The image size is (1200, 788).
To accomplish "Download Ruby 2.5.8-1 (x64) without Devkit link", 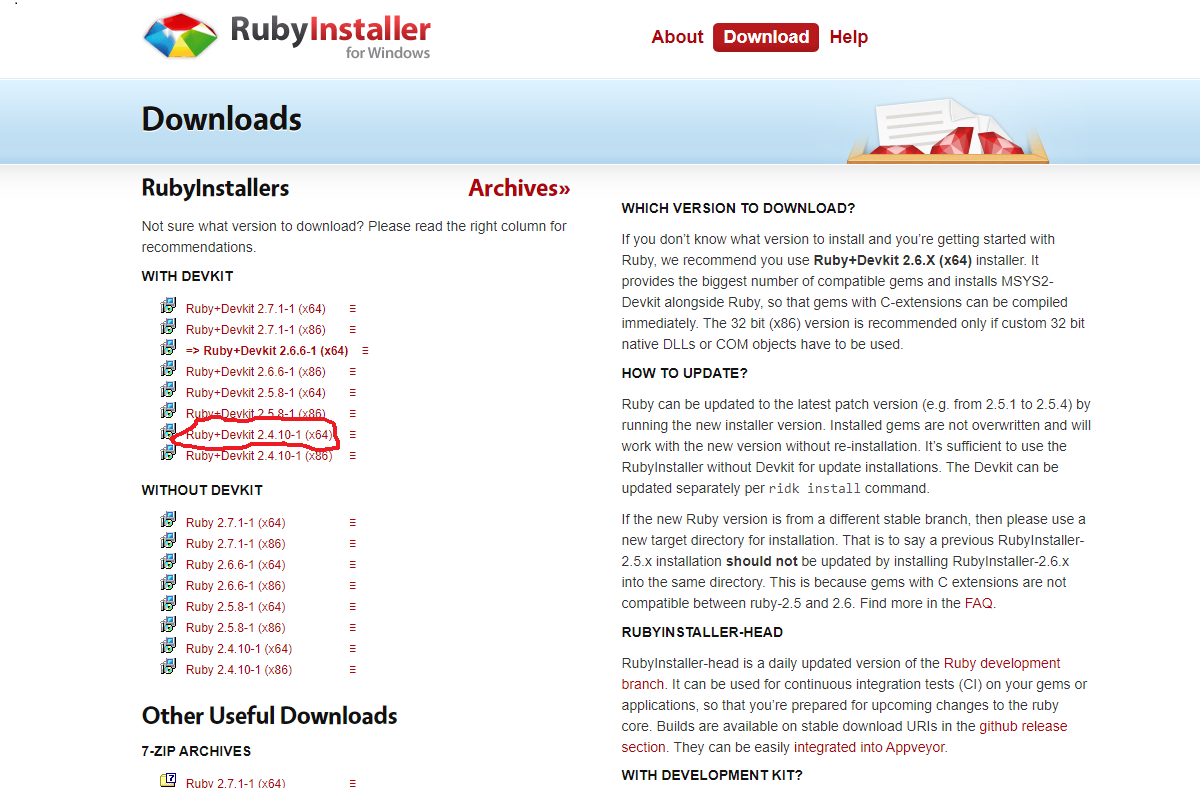I will (235, 607).
